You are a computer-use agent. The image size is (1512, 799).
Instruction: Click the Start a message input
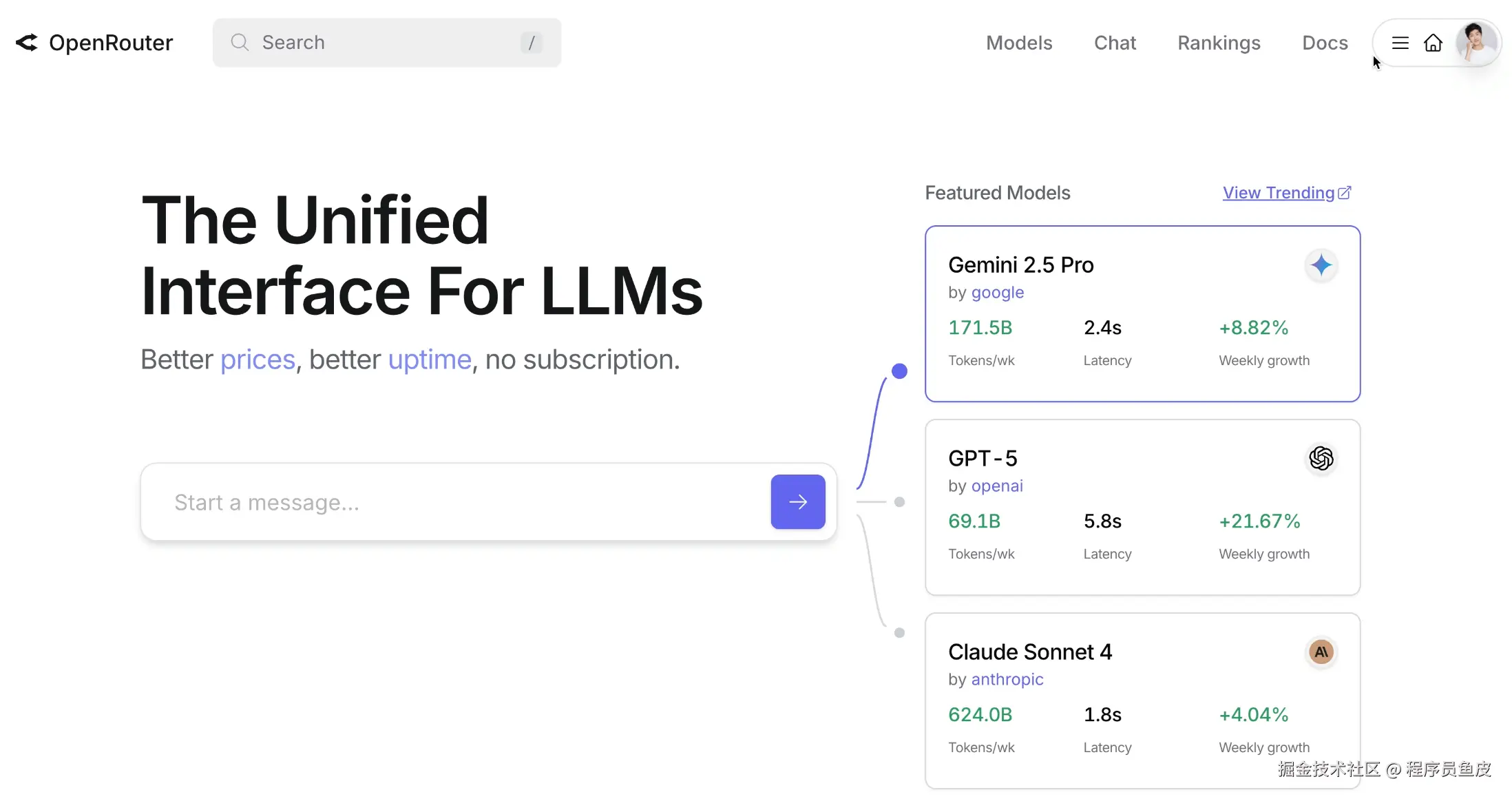(x=454, y=502)
